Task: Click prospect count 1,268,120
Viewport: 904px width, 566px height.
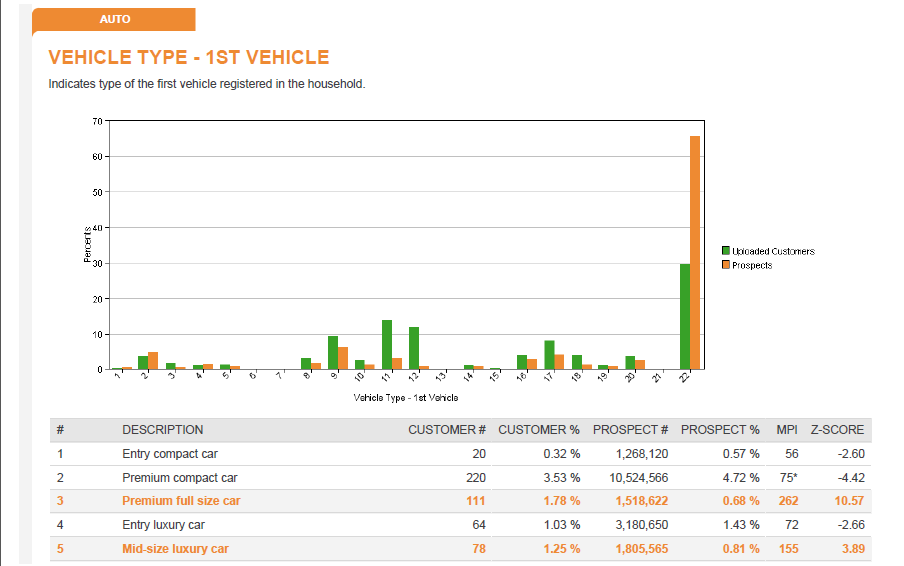Action: (x=642, y=454)
